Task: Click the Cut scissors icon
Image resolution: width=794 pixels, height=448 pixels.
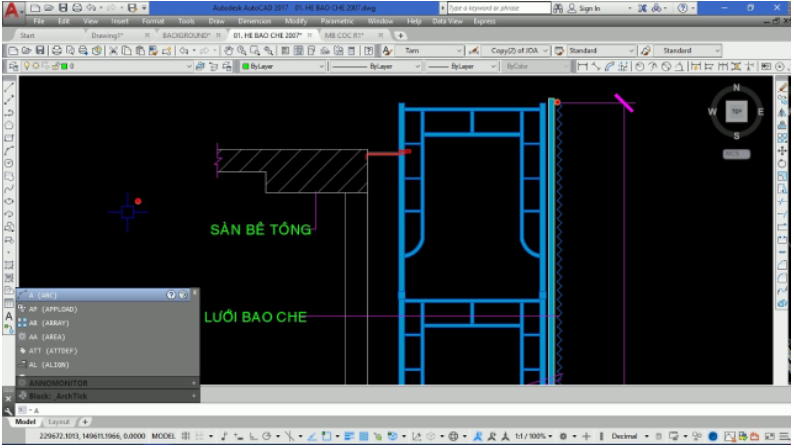Action: (x=113, y=50)
